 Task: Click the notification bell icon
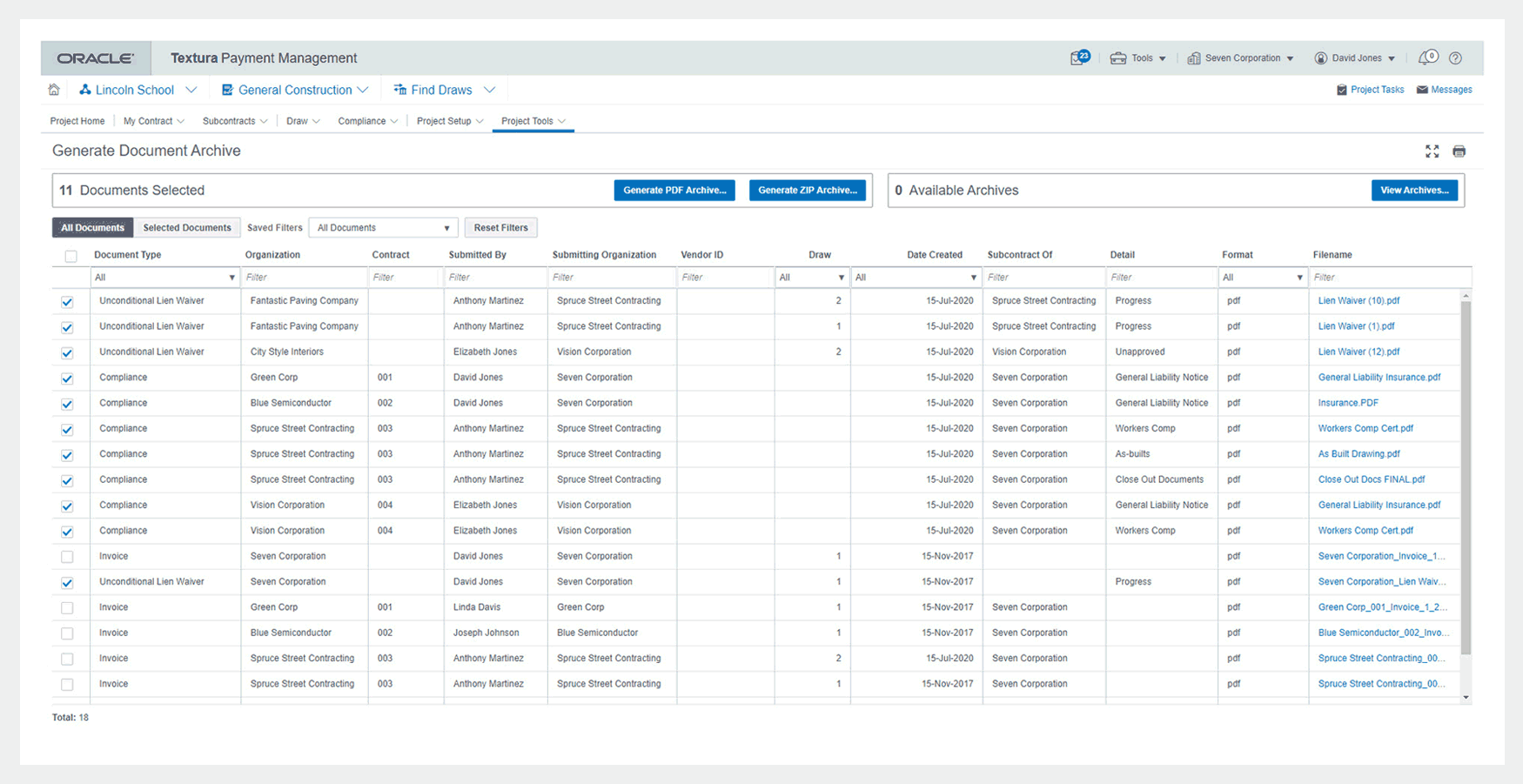(x=1427, y=57)
